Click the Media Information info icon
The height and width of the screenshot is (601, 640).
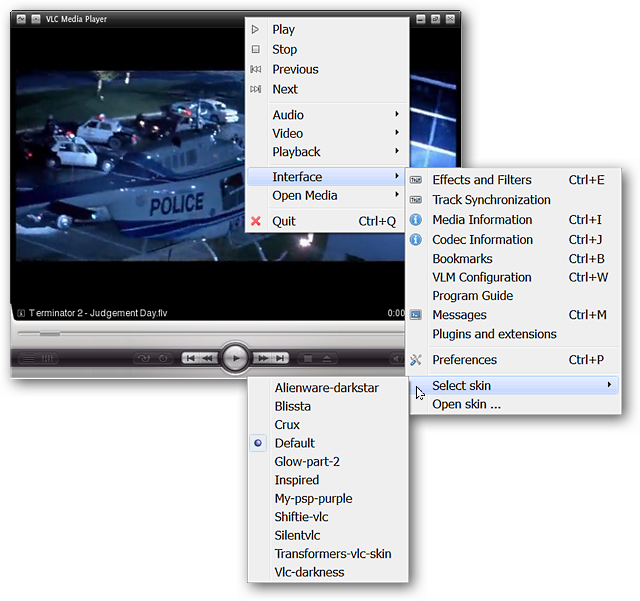pyautogui.click(x=416, y=220)
